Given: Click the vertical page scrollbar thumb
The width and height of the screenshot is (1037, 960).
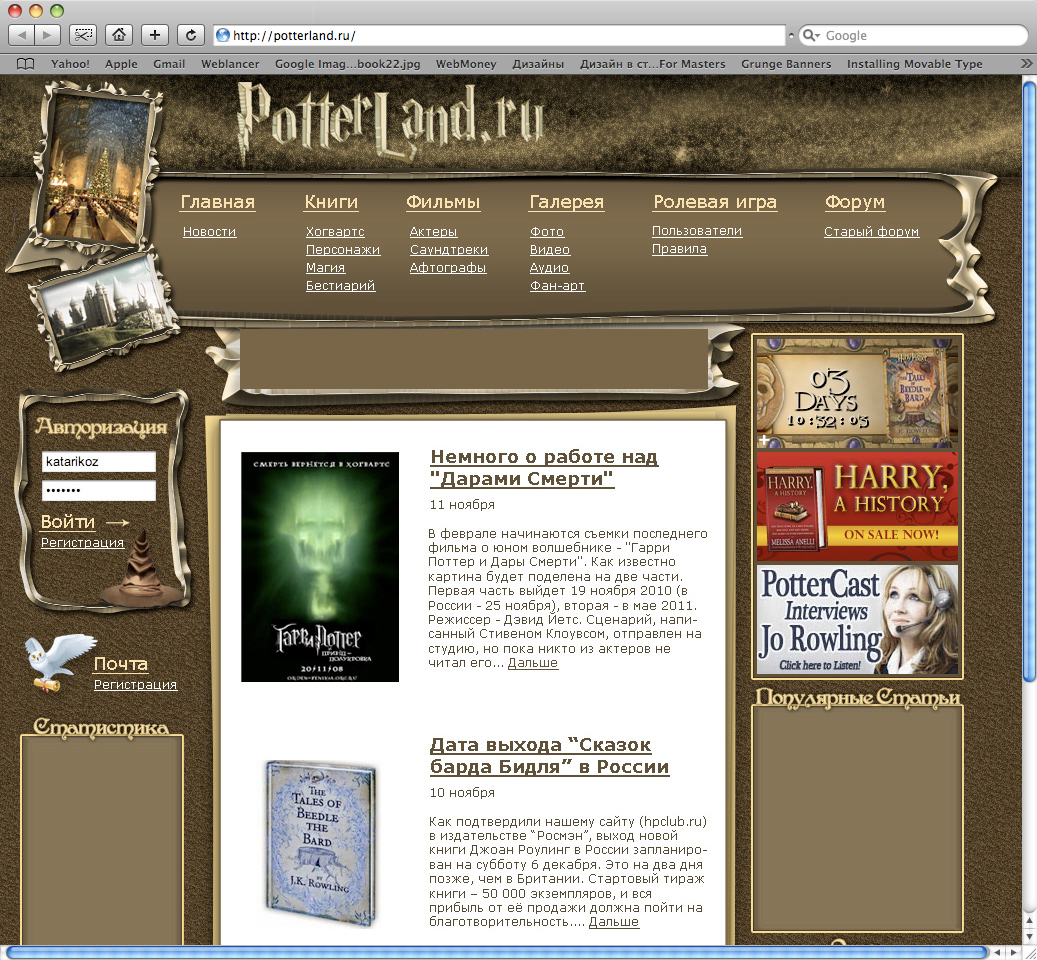Looking at the screenshot, I should click(1029, 380).
